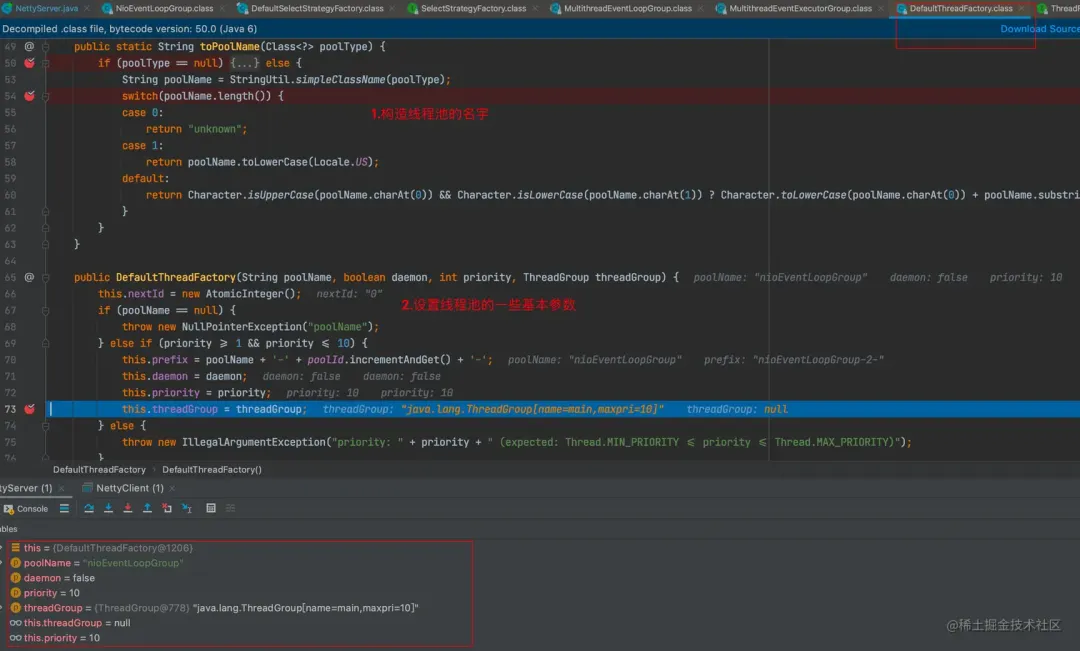Click the Step Into debugger icon
The width and height of the screenshot is (1080, 651).
click(x=108, y=508)
